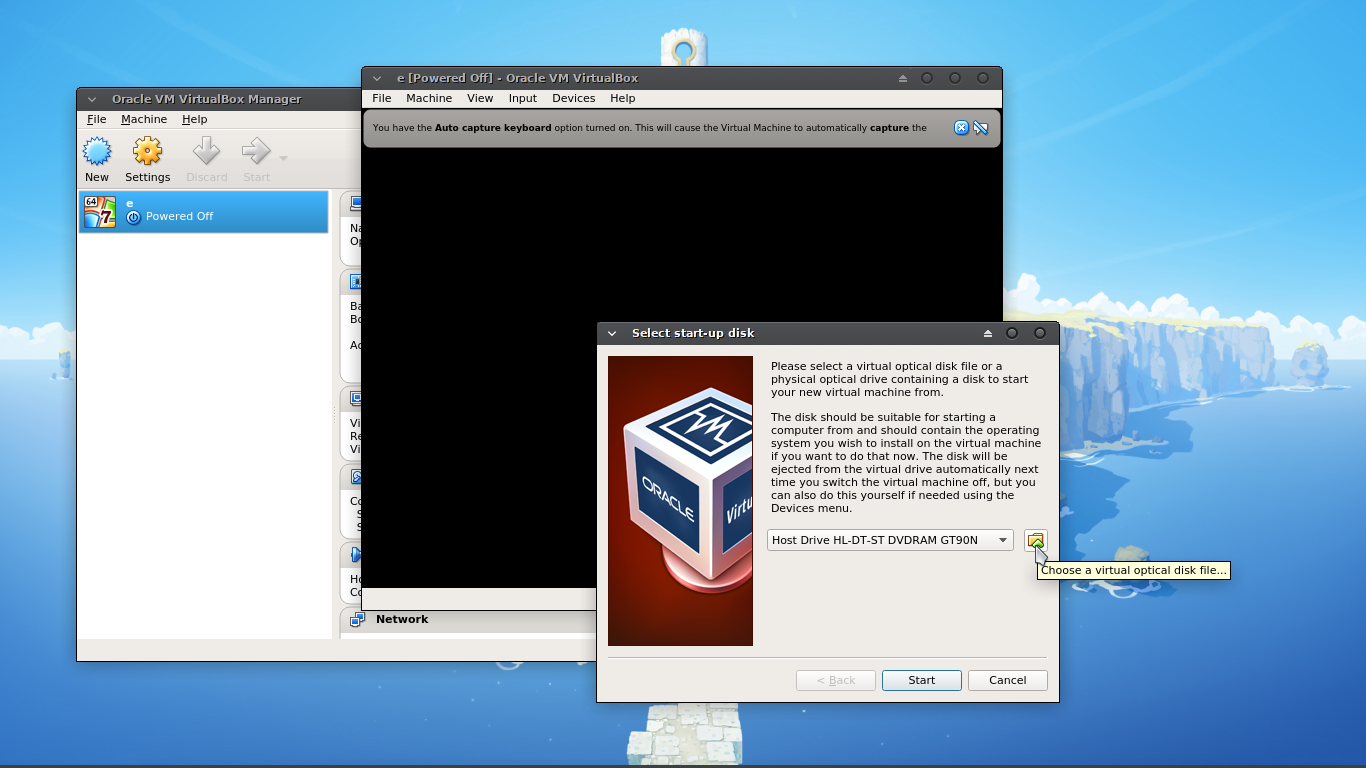The width and height of the screenshot is (1366, 768).
Task: Open Machine menu in VirtualBox Manager
Action: point(144,119)
